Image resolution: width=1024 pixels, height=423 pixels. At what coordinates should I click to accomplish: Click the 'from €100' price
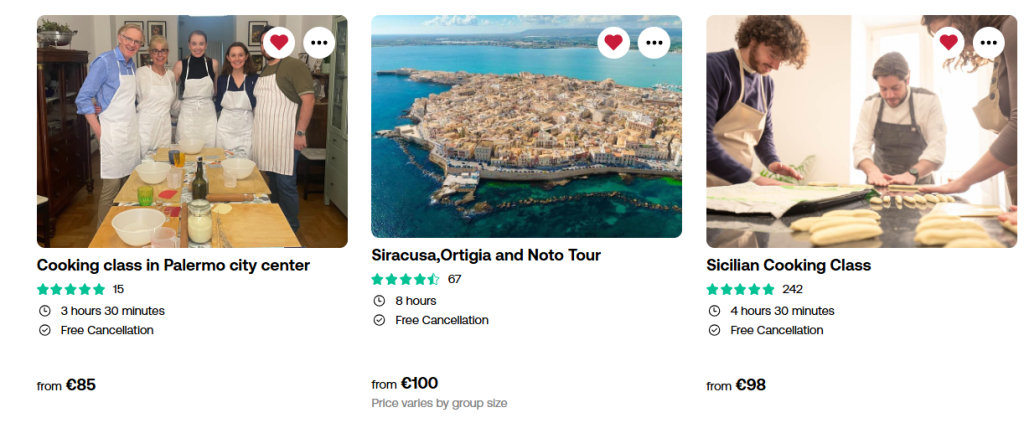click(x=405, y=383)
